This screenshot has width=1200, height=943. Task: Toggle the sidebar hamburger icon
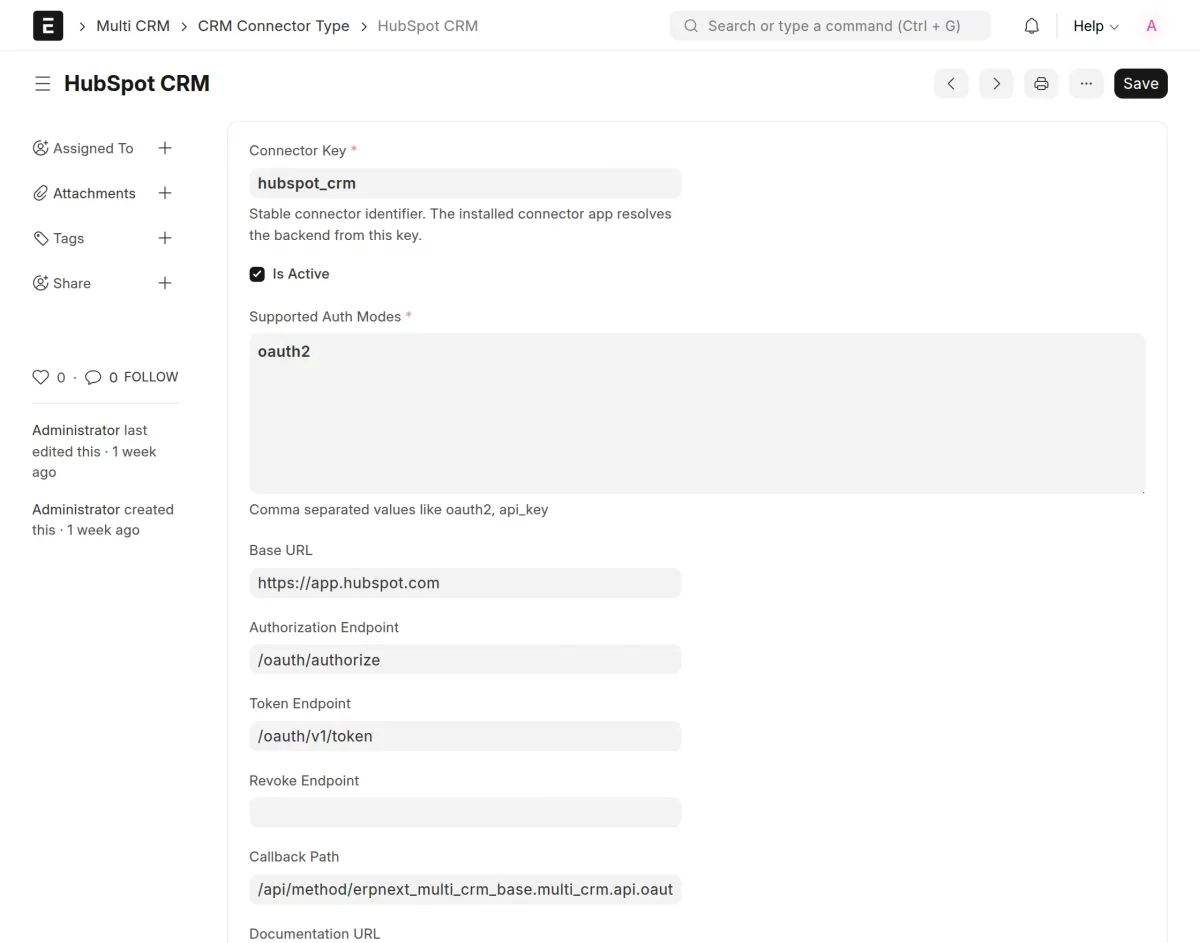(42, 84)
